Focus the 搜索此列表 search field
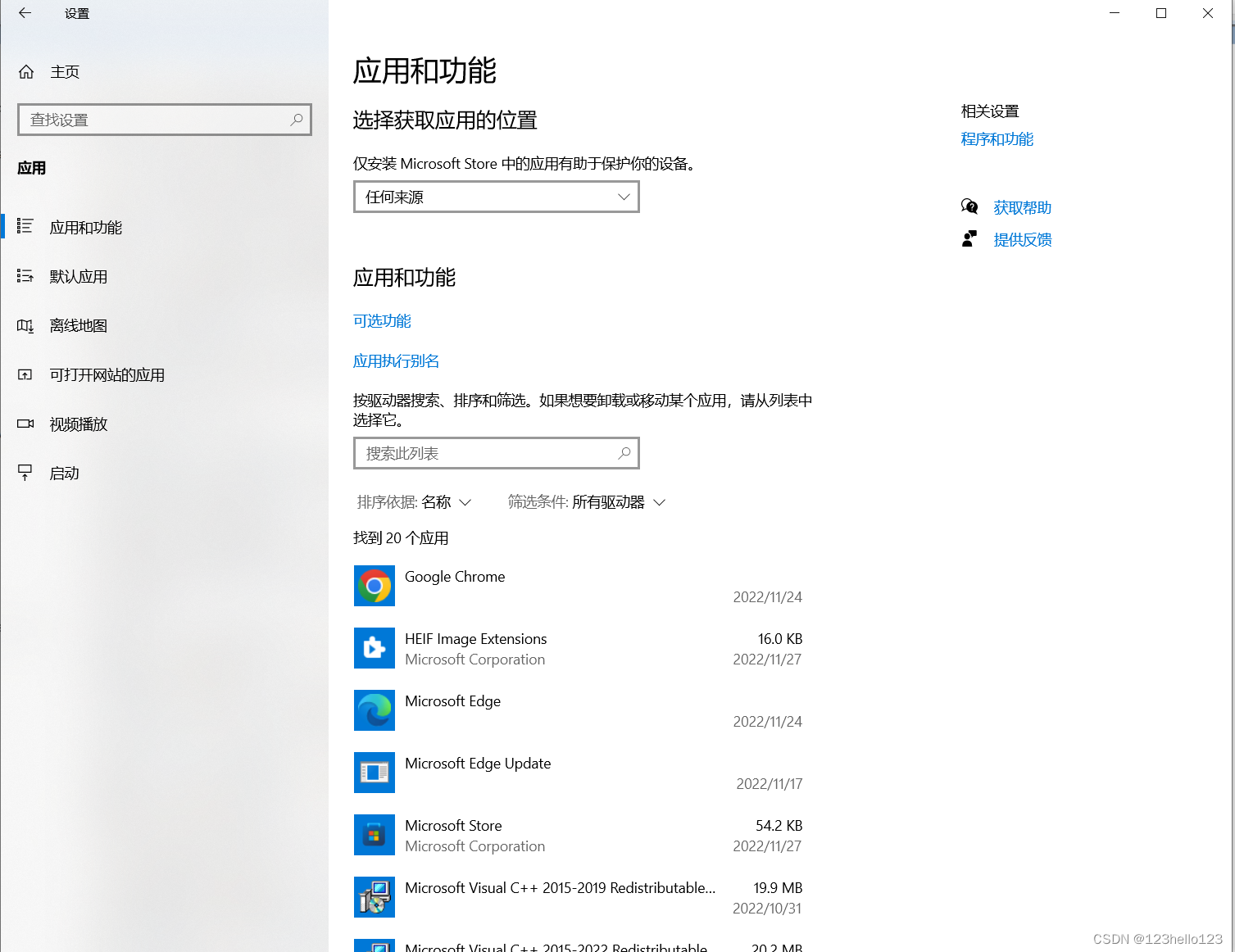Image resolution: width=1235 pixels, height=952 pixels. 497,453
